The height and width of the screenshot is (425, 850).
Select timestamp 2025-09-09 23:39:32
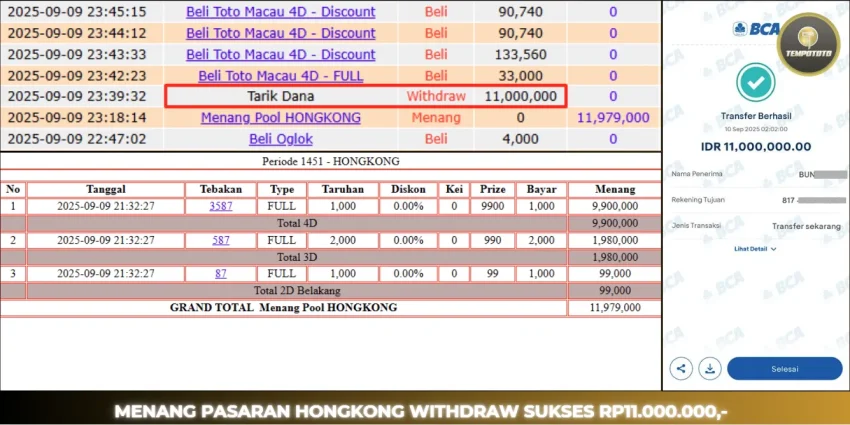coord(77,96)
